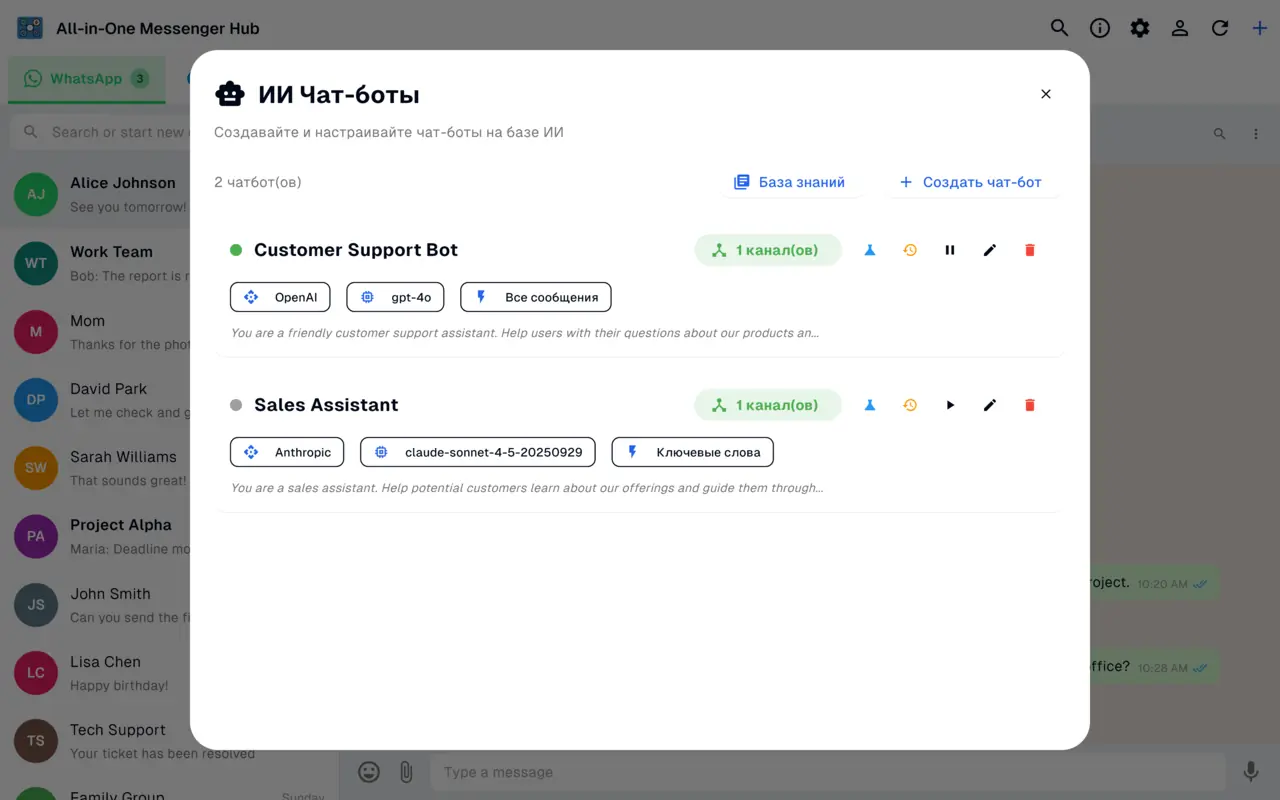Close the ИИ Чат-боты dialog
This screenshot has height=800, width=1280.
coord(1046,94)
